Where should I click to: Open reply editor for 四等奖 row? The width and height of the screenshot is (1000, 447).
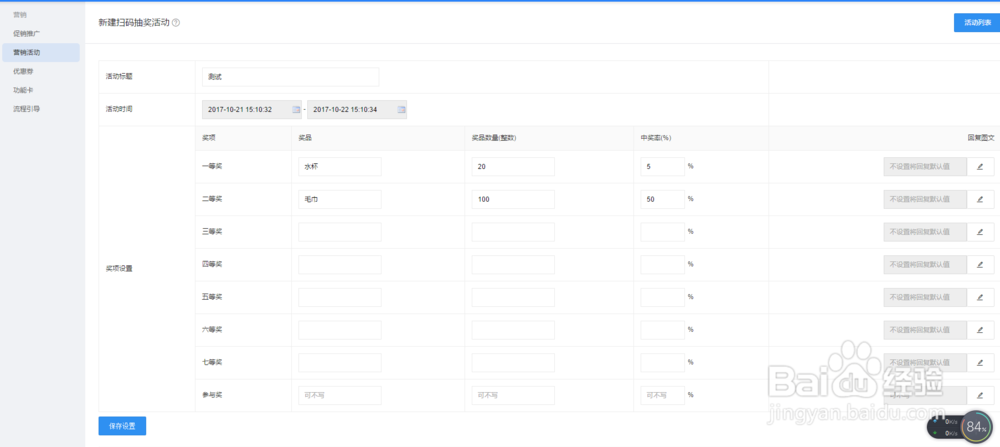(x=980, y=264)
